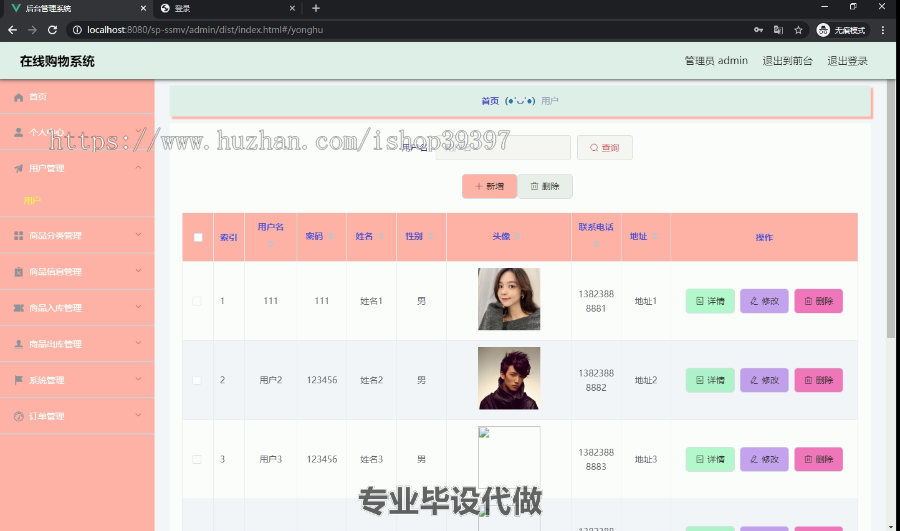The image size is (900, 531).
Task: Click the site info icon in address bar
Action: point(77,30)
